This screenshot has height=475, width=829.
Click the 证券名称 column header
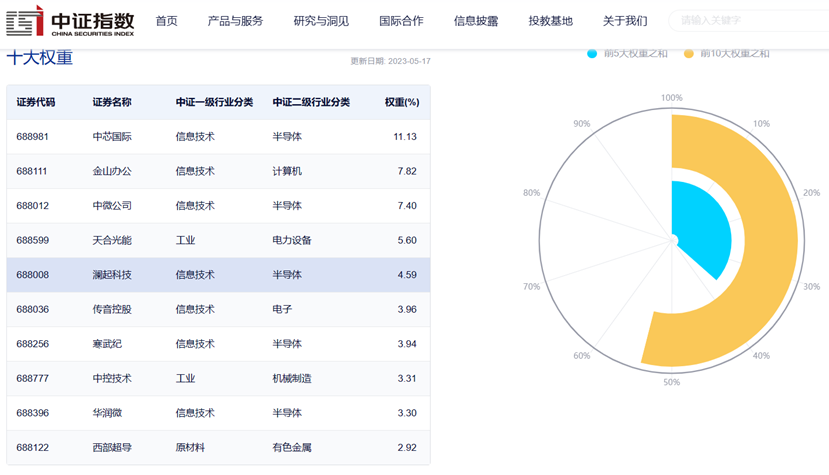click(x=112, y=102)
